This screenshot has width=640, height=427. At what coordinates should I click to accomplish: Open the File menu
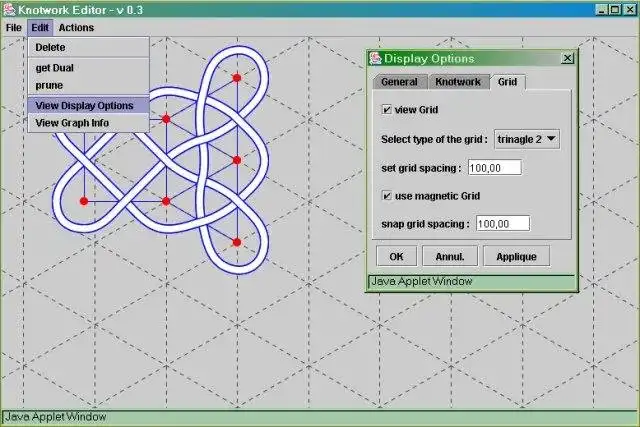[x=13, y=28]
